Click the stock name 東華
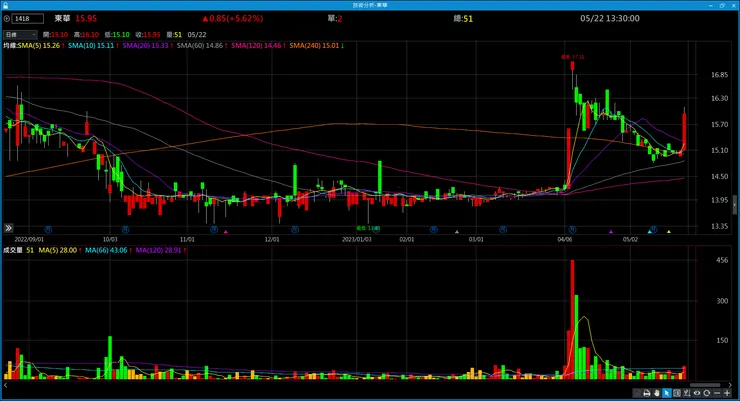The width and height of the screenshot is (740, 401). click(x=62, y=18)
